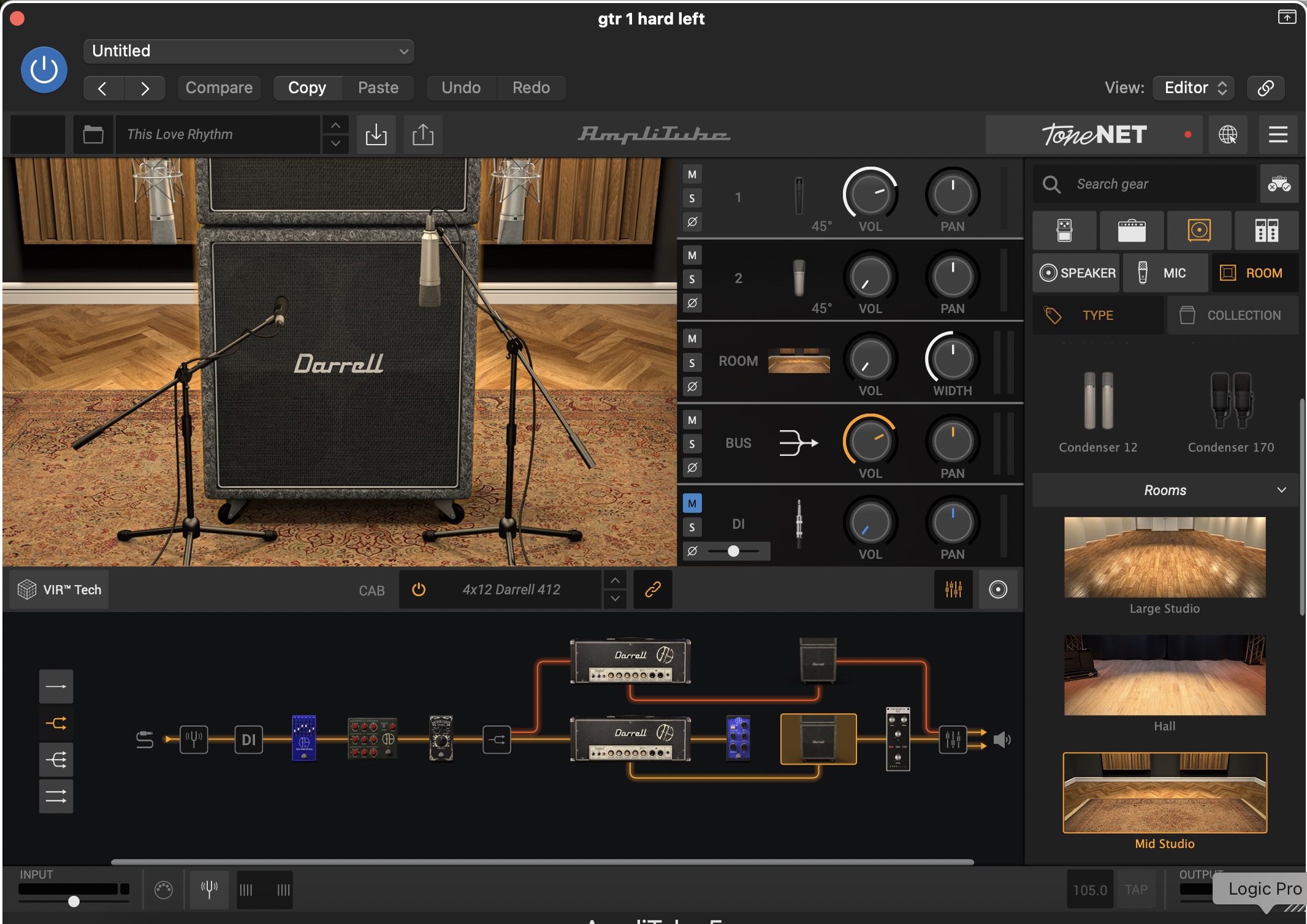Switch to the COLLECTION tab
This screenshot has height=924, width=1307.
coord(1232,316)
